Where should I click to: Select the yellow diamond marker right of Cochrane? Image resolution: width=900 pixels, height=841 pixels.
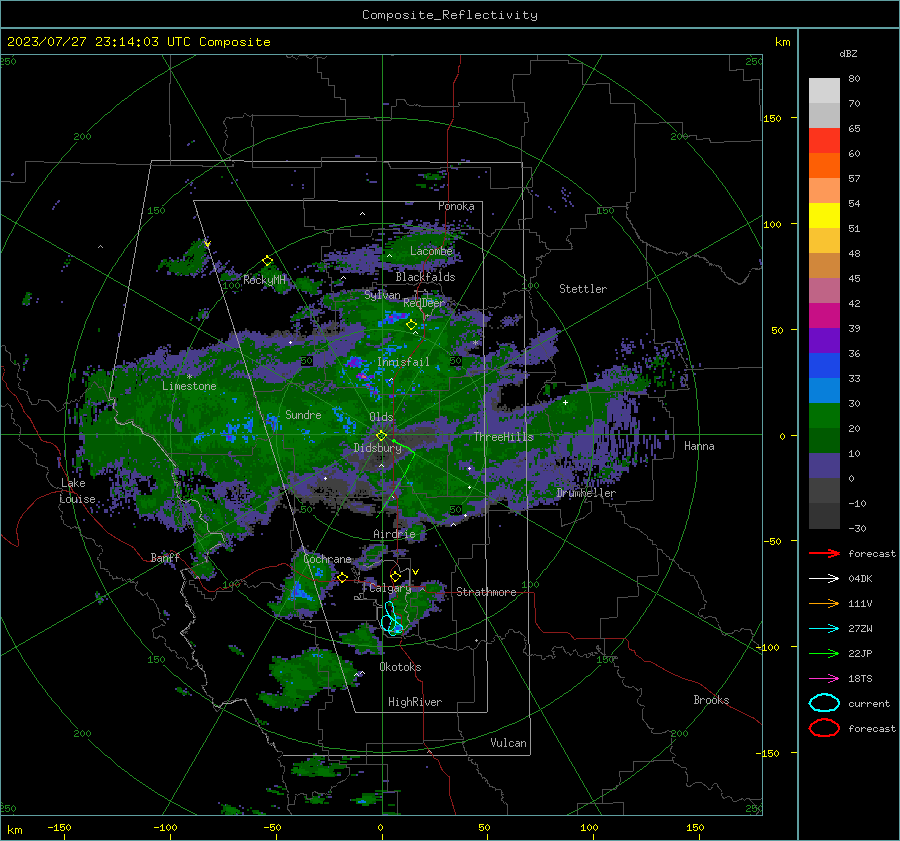[x=342, y=577]
